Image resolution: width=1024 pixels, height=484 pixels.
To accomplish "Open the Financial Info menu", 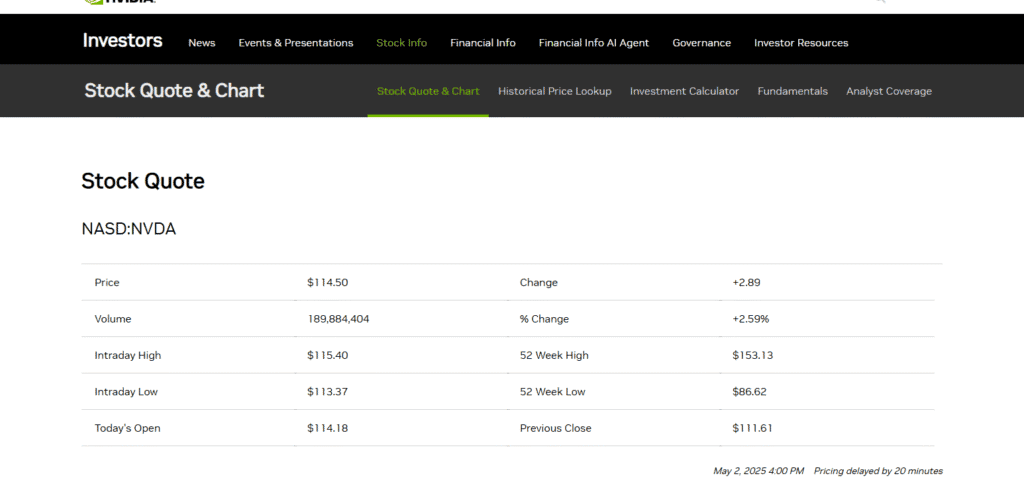I will pyautogui.click(x=483, y=43).
